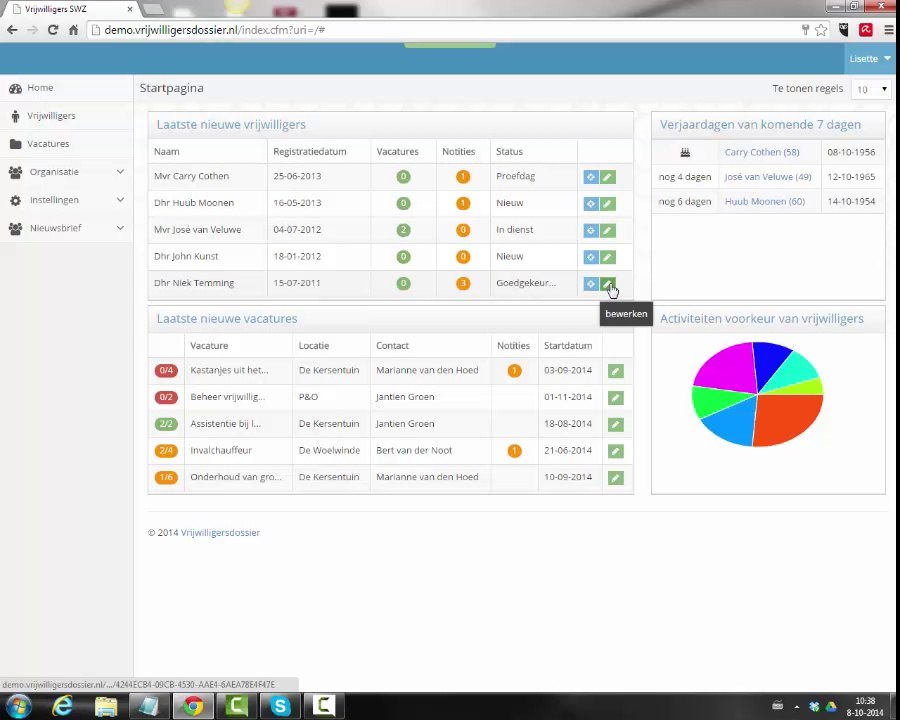Open the Te tonen regels dropdown

871,89
